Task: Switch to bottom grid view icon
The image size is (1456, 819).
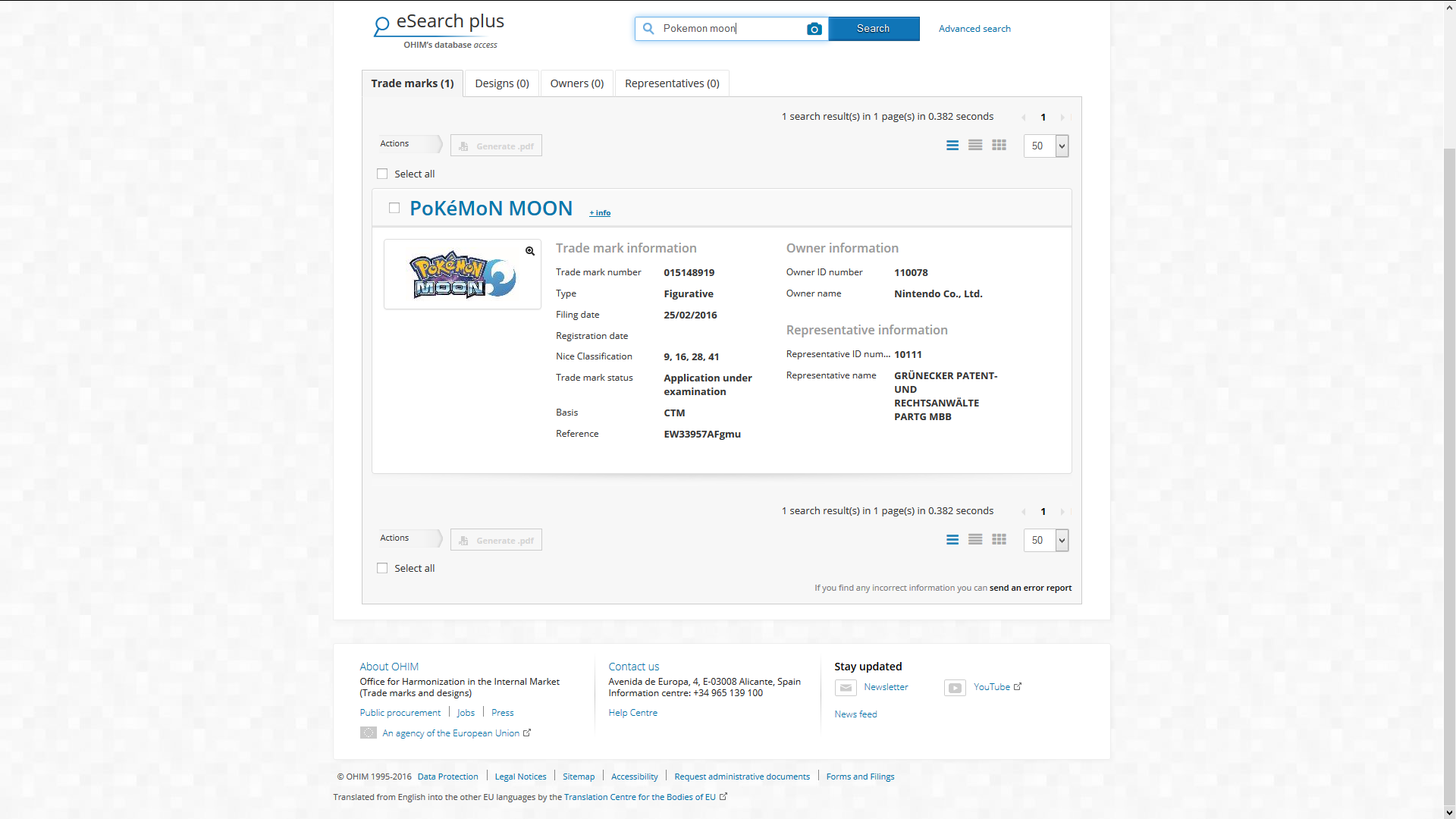Action: tap(999, 540)
